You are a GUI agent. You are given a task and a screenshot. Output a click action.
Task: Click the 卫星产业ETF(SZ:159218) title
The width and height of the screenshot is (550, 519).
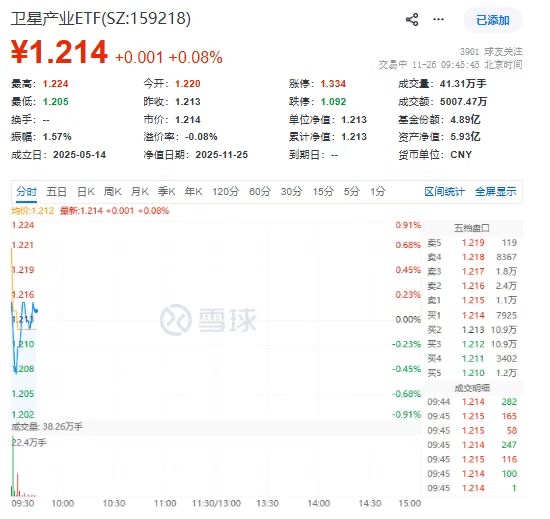[101, 19]
